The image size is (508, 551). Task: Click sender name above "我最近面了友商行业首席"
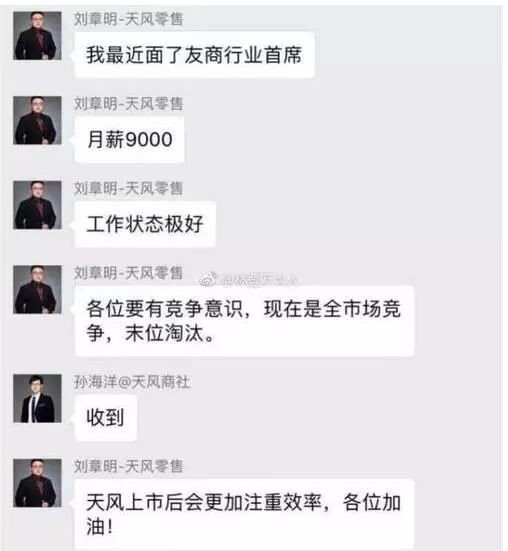(x=128, y=19)
